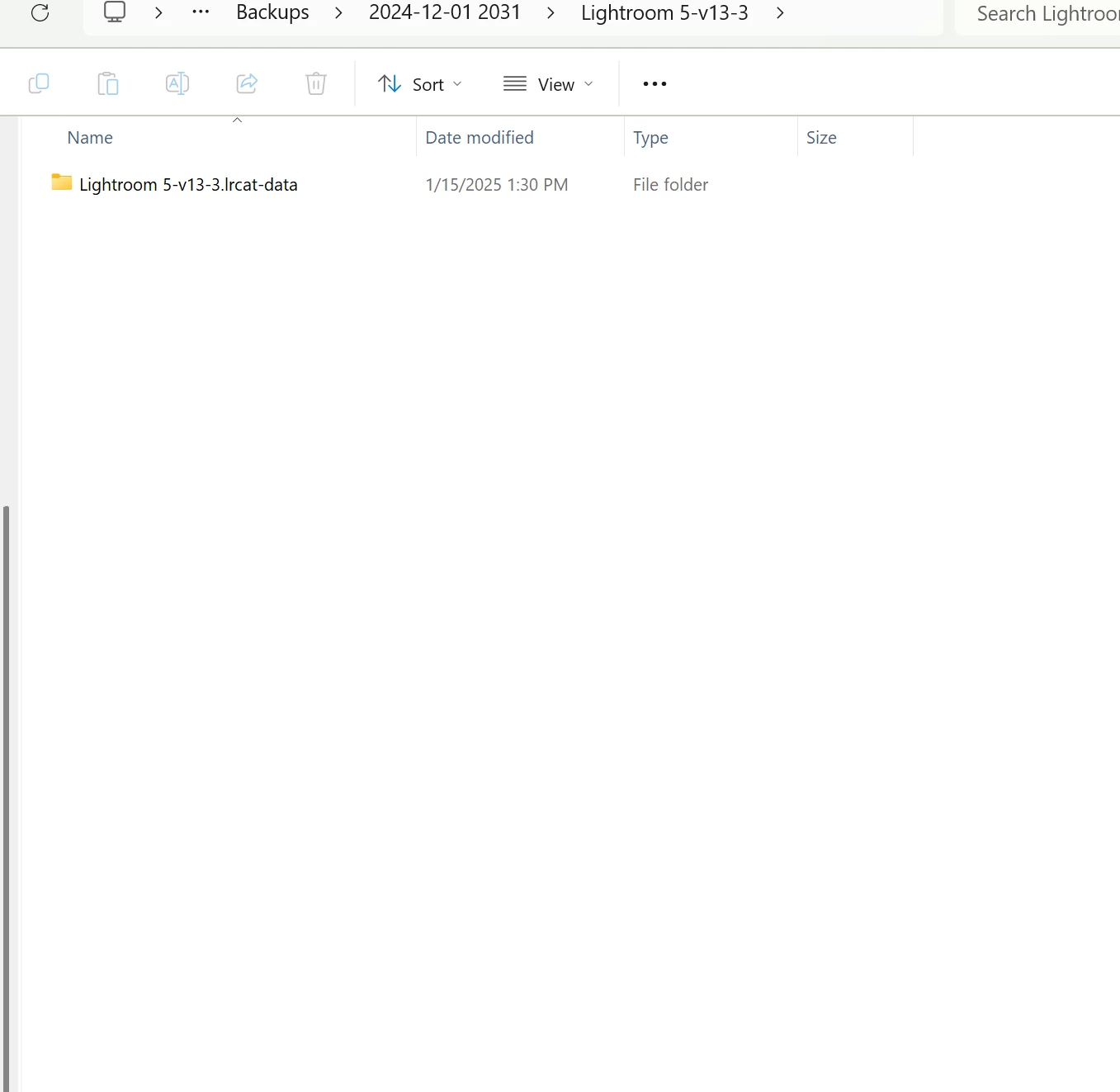Click the navigation pane vertical scrollbar
Image resolution: width=1120 pixels, height=1092 pixels.
click(7, 798)
